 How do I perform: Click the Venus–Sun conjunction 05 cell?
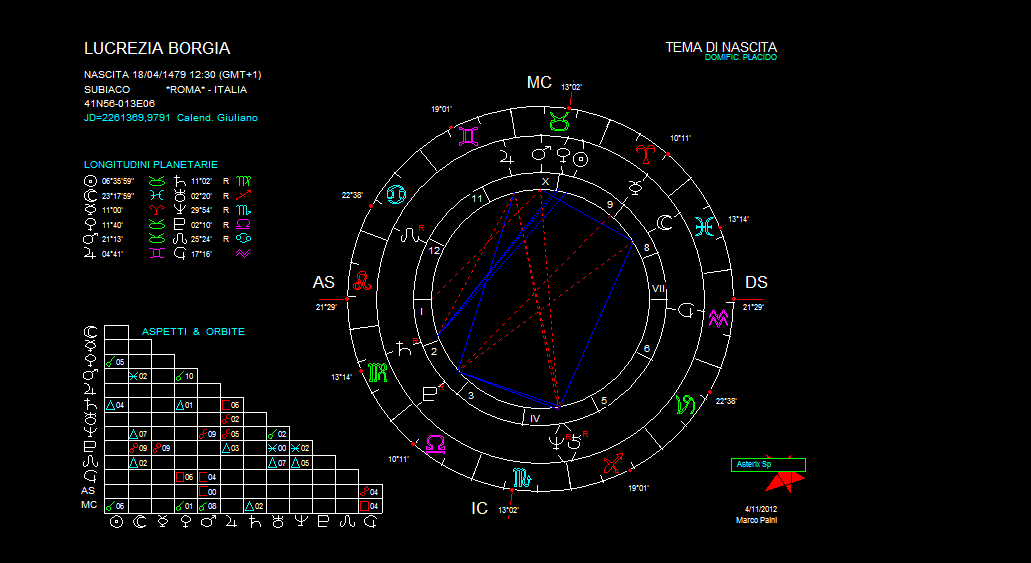click(116, 362)
